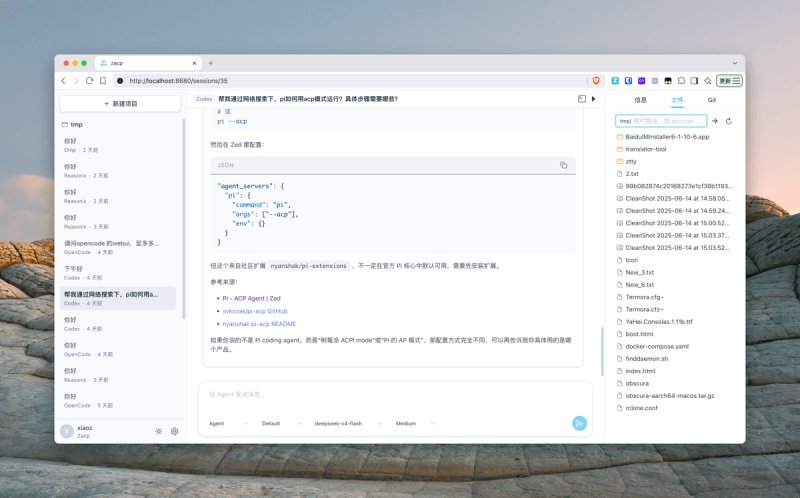This screenshot has width=800, height=498.
Task: Open settings gear next to xiaoz
Action: [174, 431]
